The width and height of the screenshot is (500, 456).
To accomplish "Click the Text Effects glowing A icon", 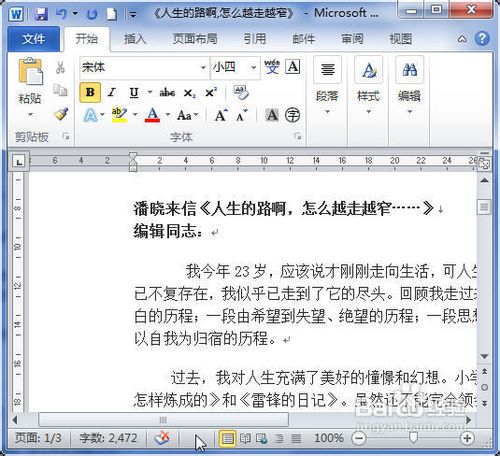I will click(x=90, y=115).
